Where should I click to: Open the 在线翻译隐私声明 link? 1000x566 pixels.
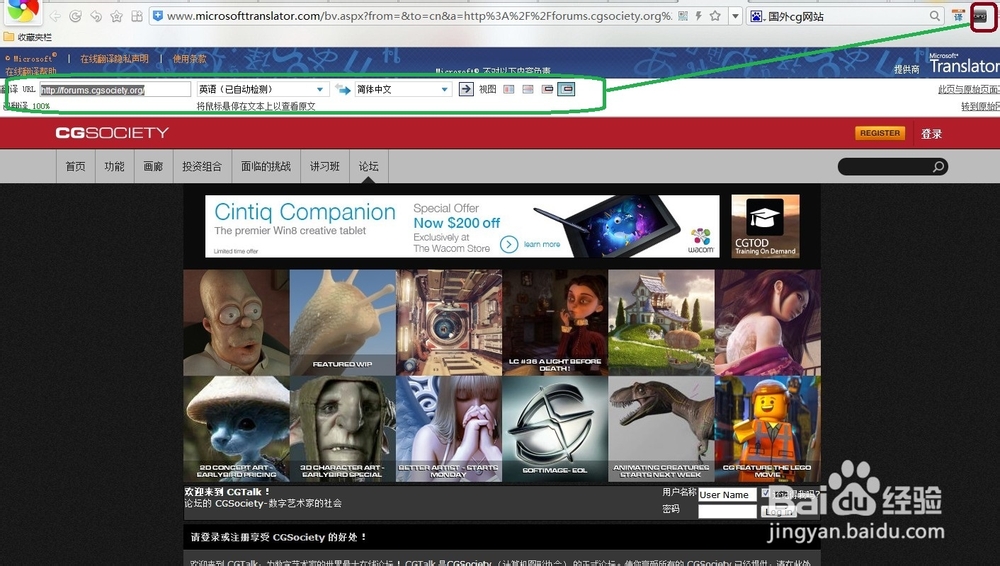[114, 59]
